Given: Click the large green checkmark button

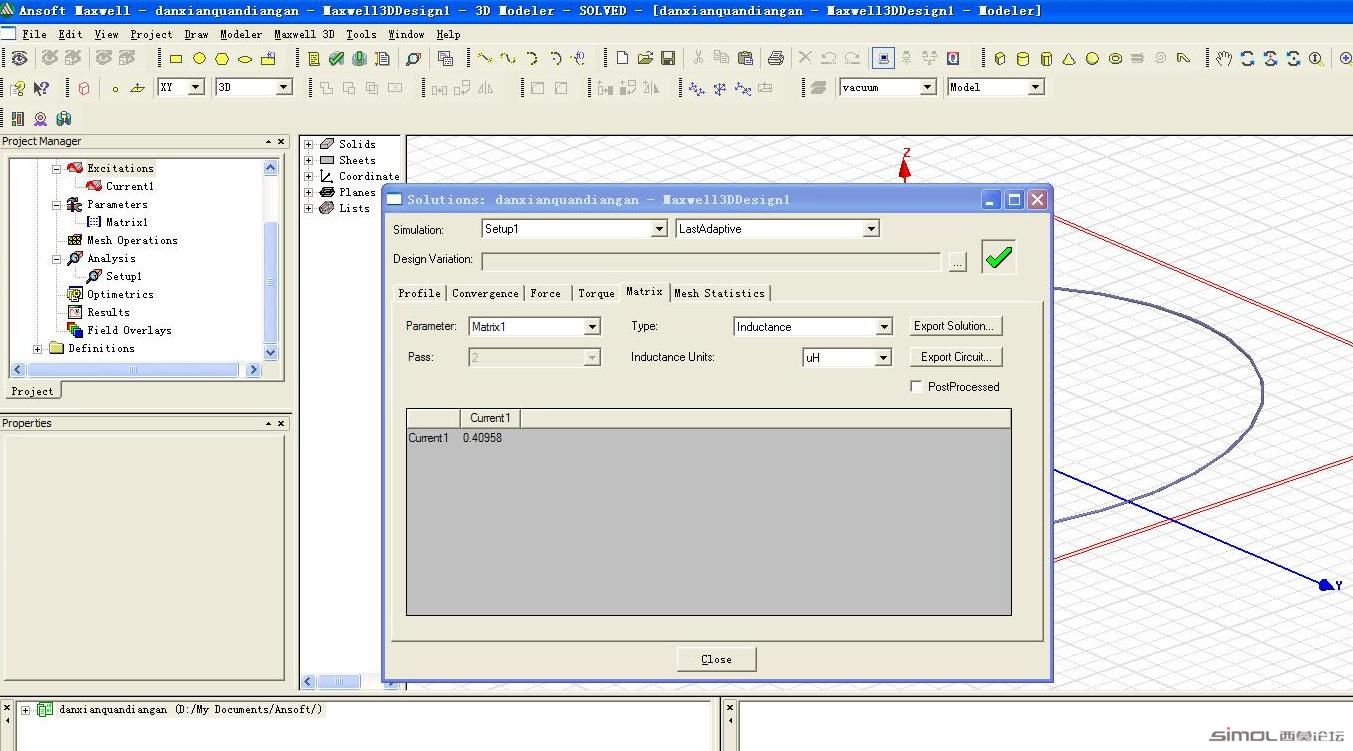Looking at the screenshot, I should tap(998, 258).
